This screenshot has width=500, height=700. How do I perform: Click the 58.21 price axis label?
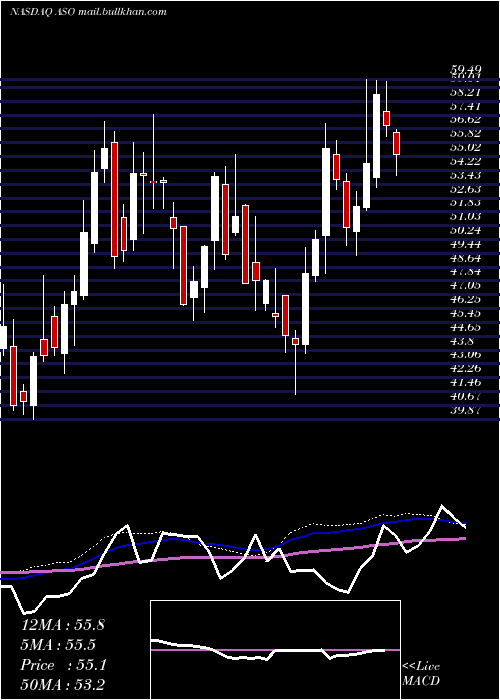tap(466, 92)
